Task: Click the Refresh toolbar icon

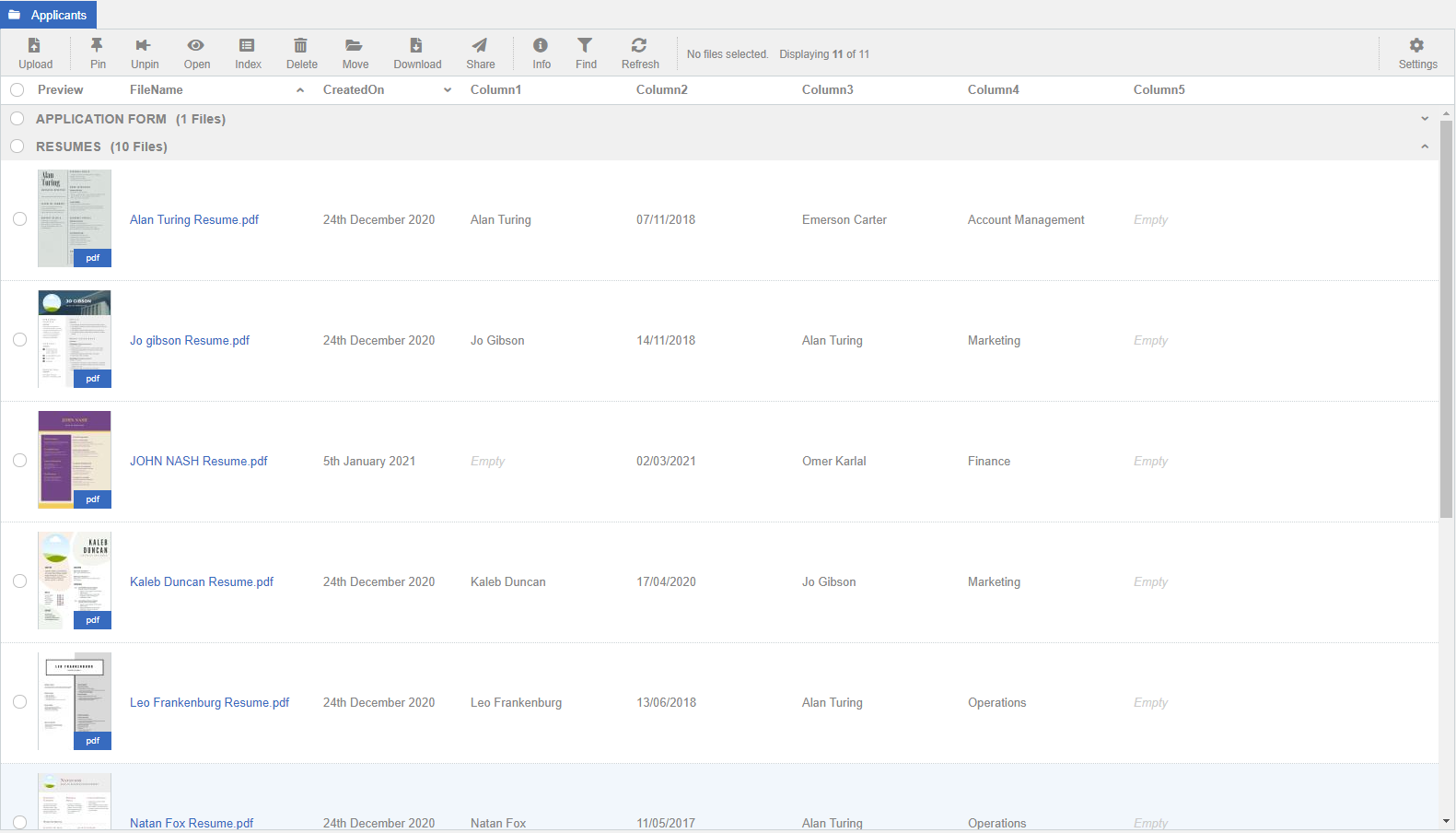Action: coord(639,45)
